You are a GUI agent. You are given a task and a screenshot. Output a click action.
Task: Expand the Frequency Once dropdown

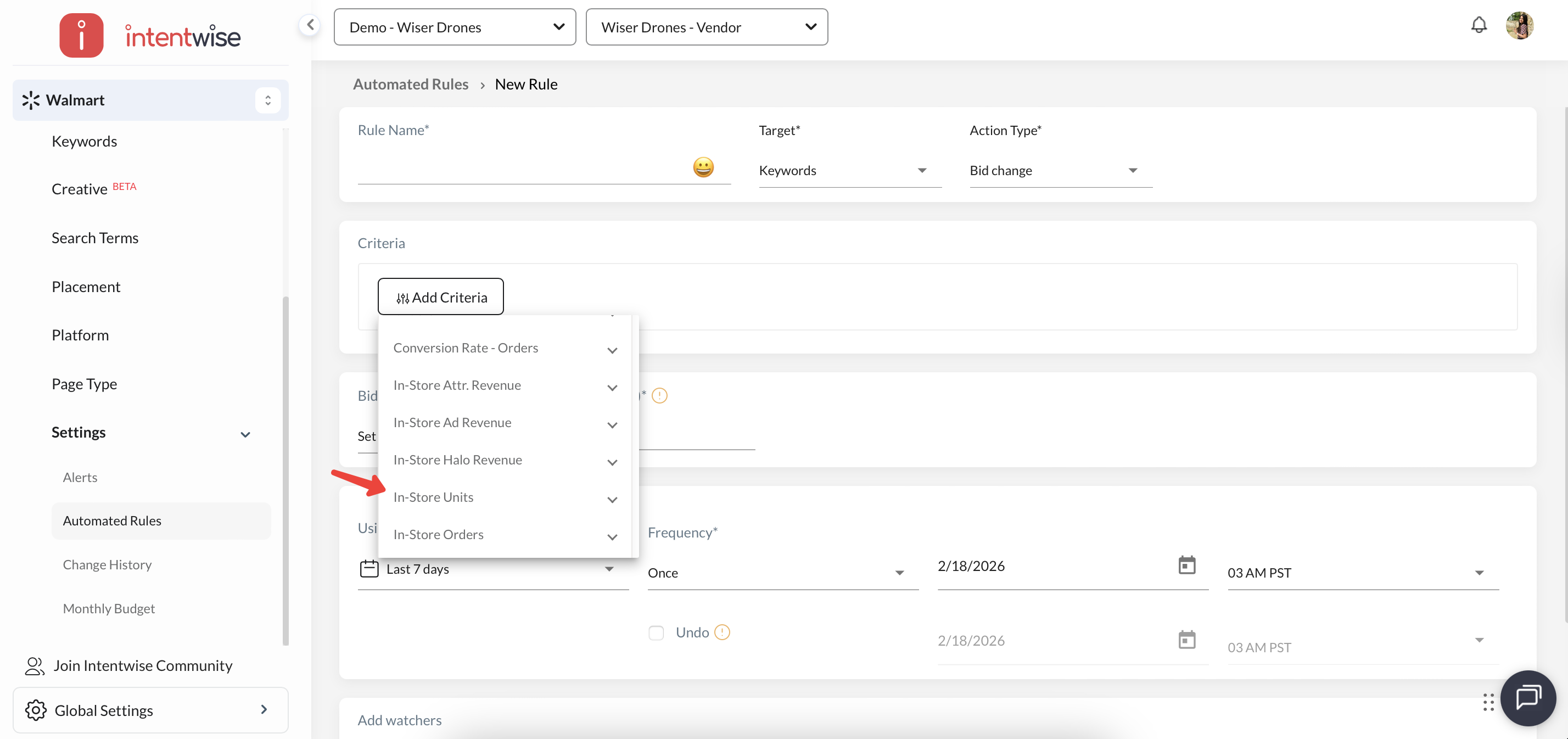click(x=782, y=573)
